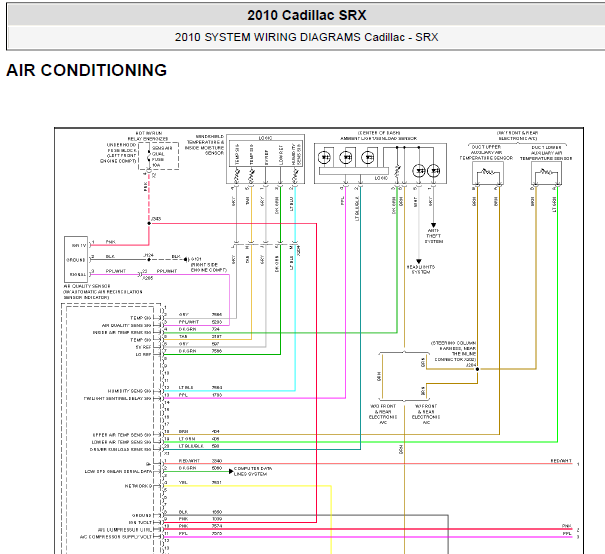
Task: Click the thermistor symbol in duct lower sensor
Action: (546, 172)
